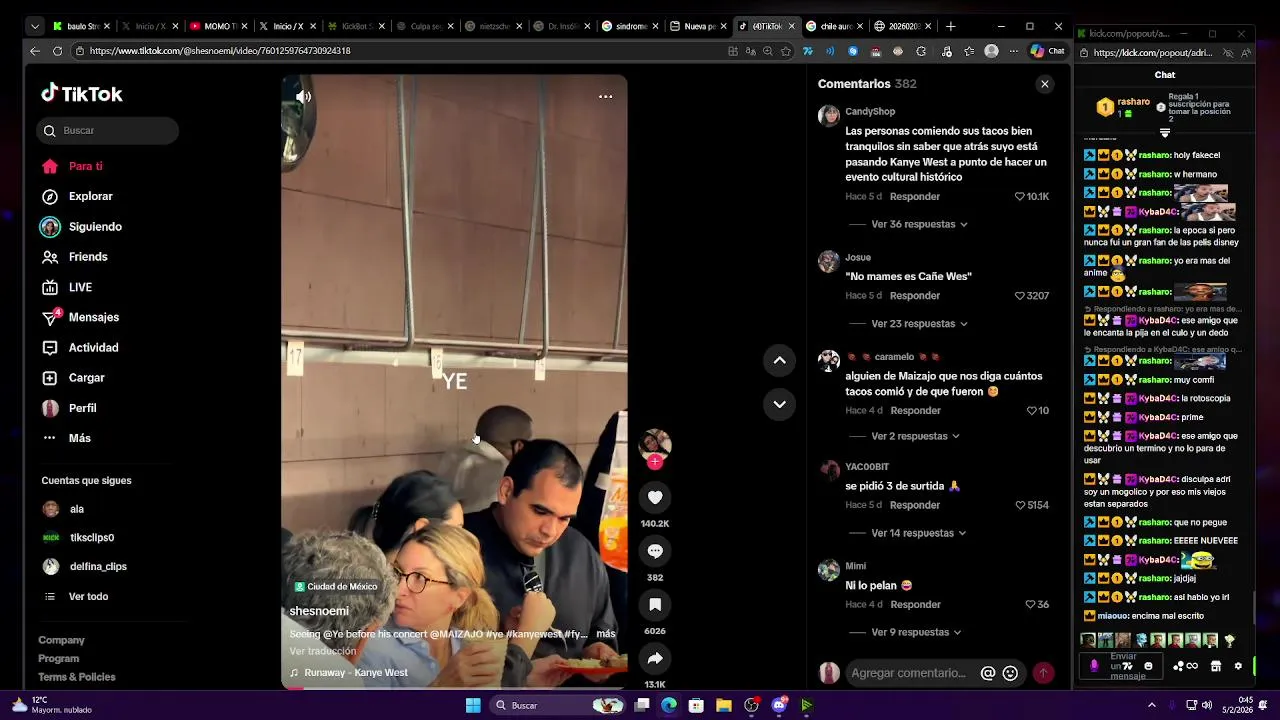1280x720 pixels.
Task: Like the video with the heart icon
Action: [655, 497]
